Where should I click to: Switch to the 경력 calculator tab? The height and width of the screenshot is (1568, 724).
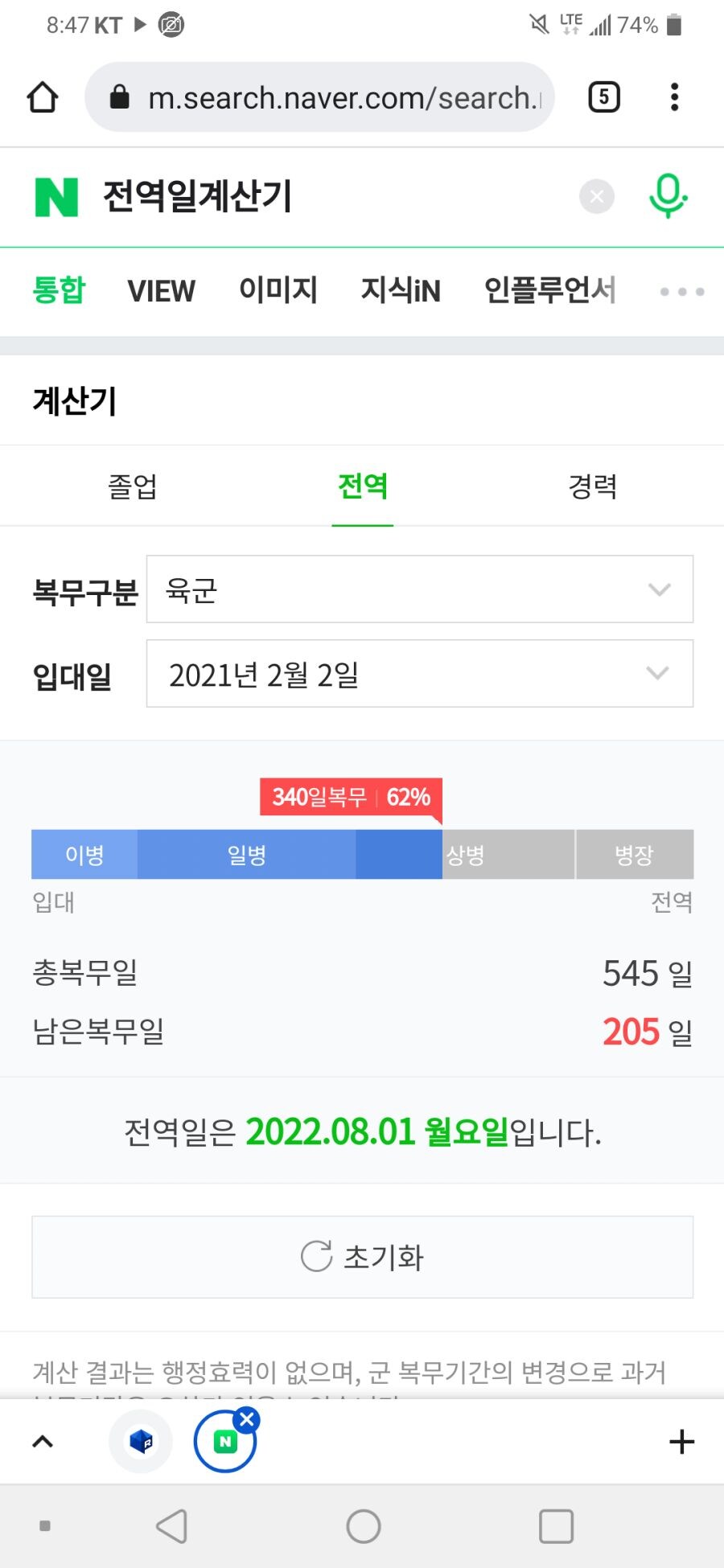tap(592, 486)
